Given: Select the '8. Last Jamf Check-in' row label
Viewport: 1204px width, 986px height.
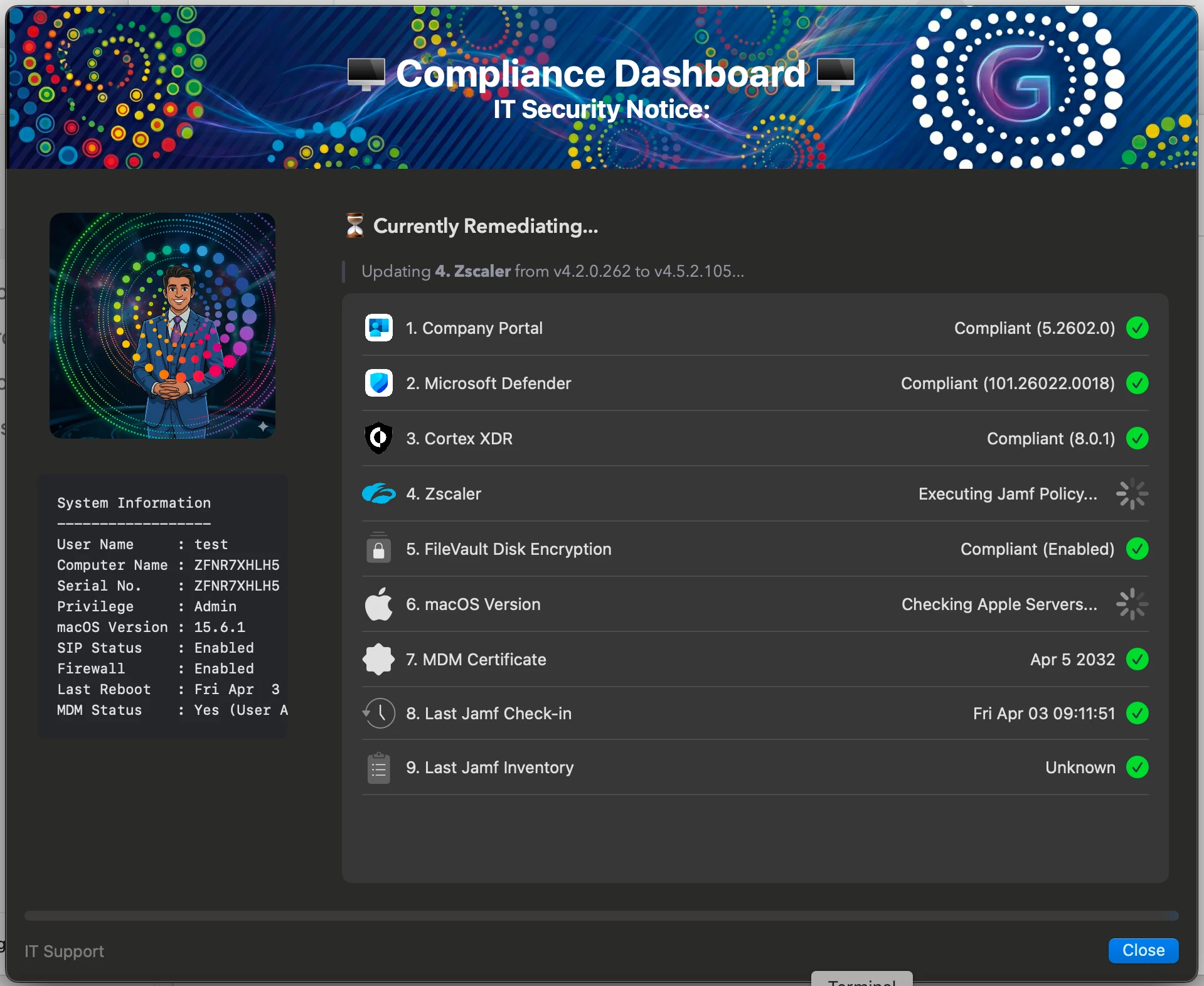Looking at the screenshot, I should point(488,714).
